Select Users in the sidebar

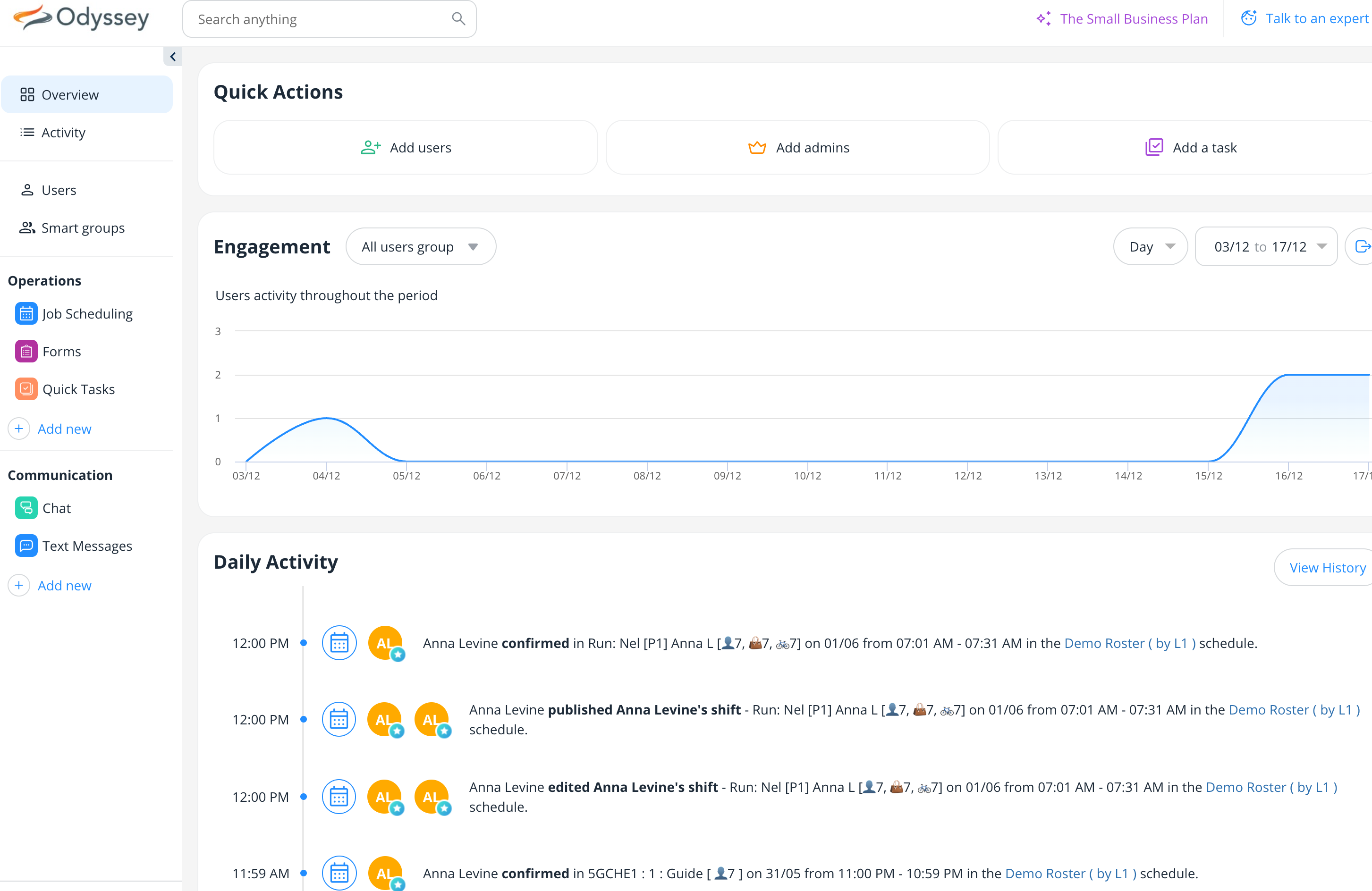(58, 190)
